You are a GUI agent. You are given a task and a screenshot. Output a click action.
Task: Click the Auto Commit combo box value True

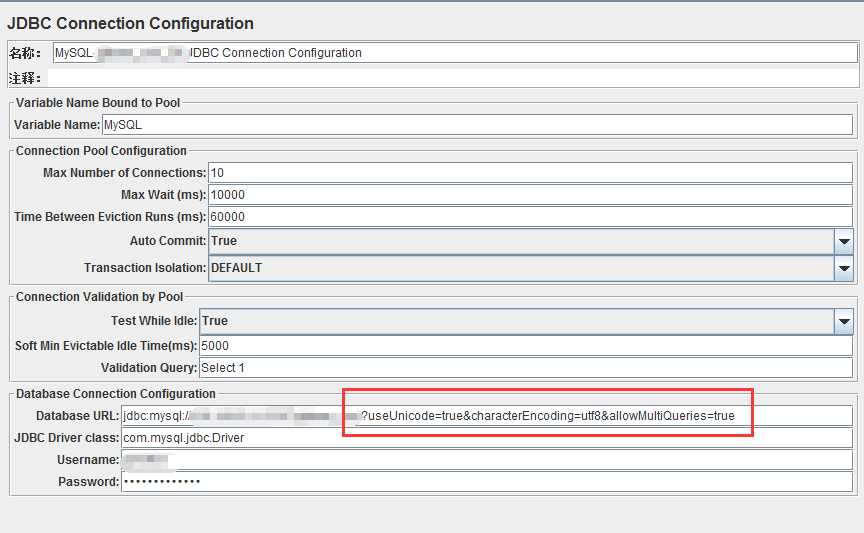[x=521, y=241]
